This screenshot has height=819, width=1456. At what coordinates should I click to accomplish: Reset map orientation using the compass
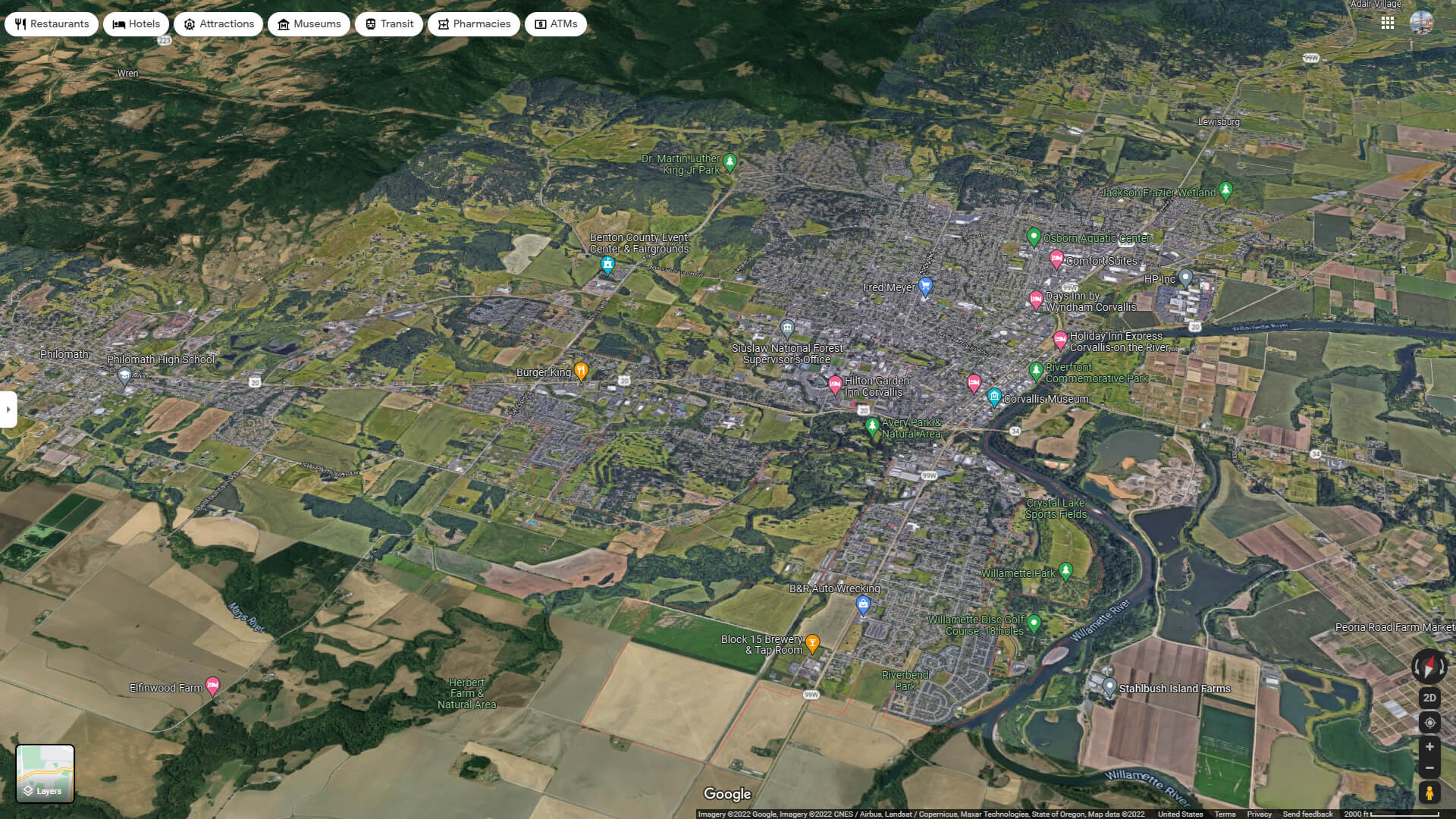[1429, 667]
